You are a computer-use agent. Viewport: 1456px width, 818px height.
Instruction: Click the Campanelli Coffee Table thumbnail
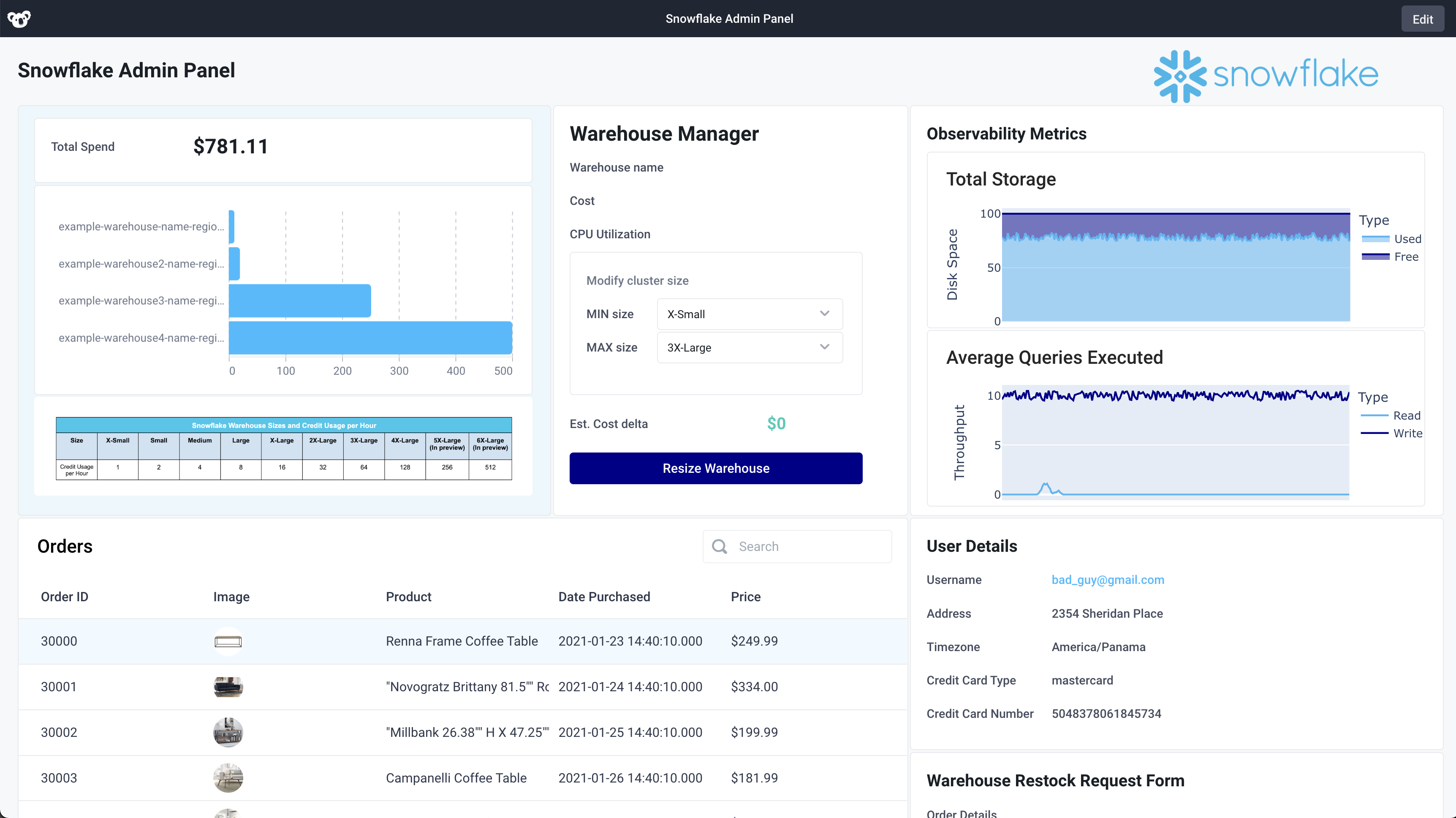pyautogui.click(x=228, y=778)
